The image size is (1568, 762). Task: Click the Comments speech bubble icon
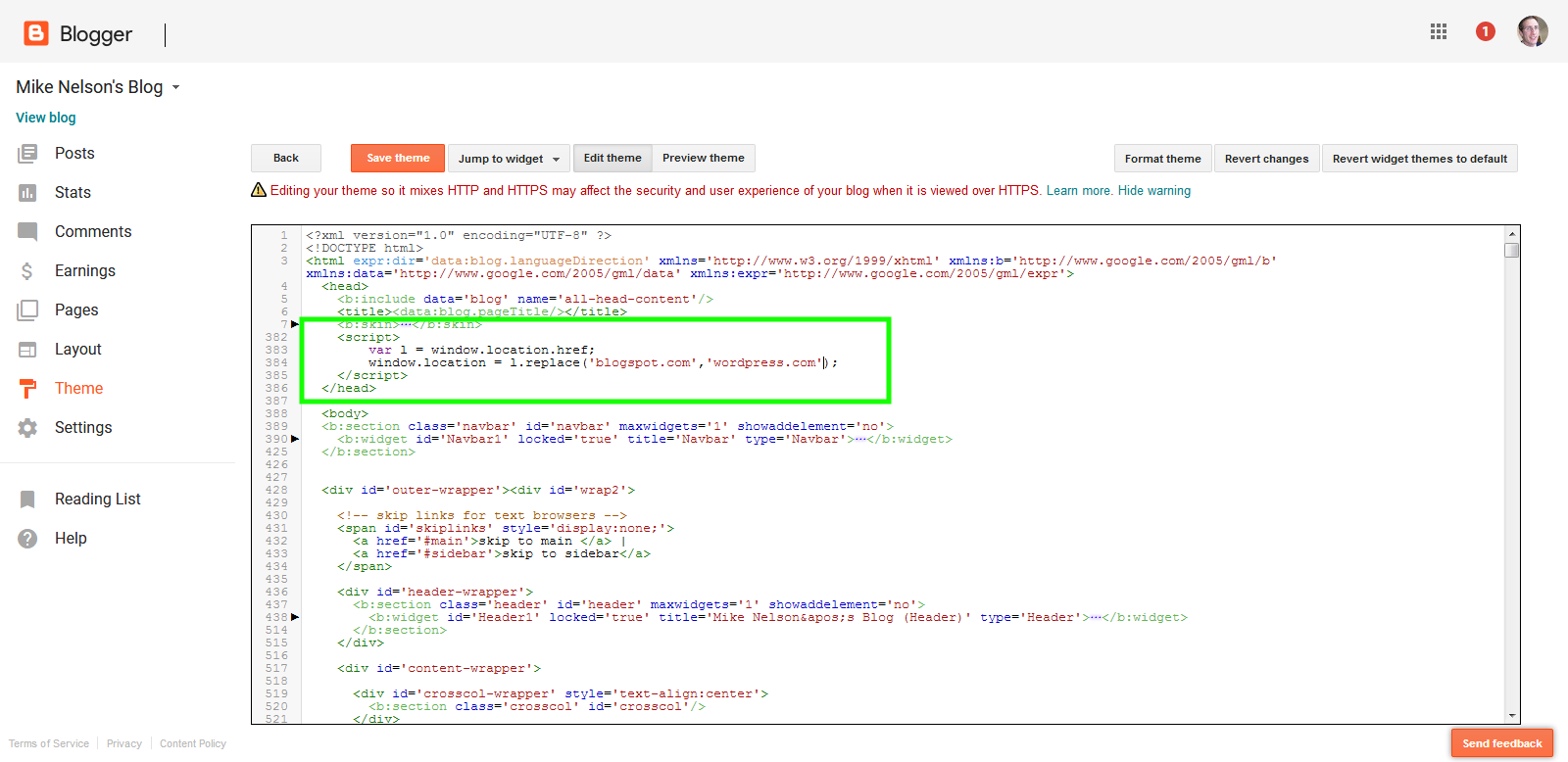(x=27, y=232)
